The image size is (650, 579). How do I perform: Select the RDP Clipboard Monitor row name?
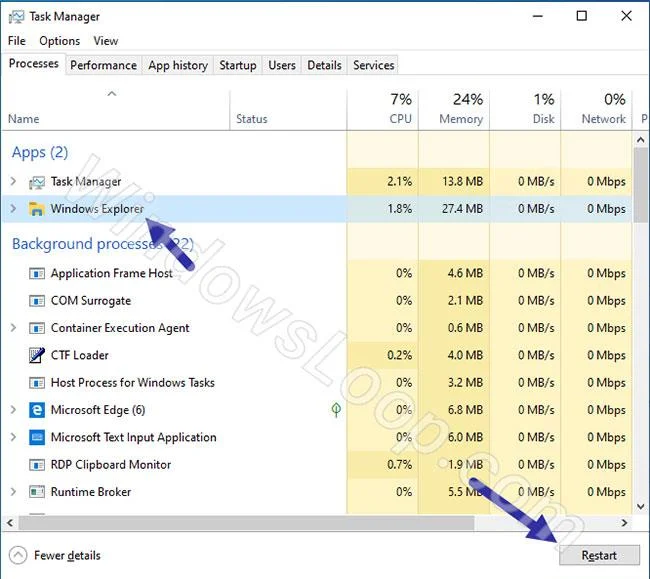point(111,465)
